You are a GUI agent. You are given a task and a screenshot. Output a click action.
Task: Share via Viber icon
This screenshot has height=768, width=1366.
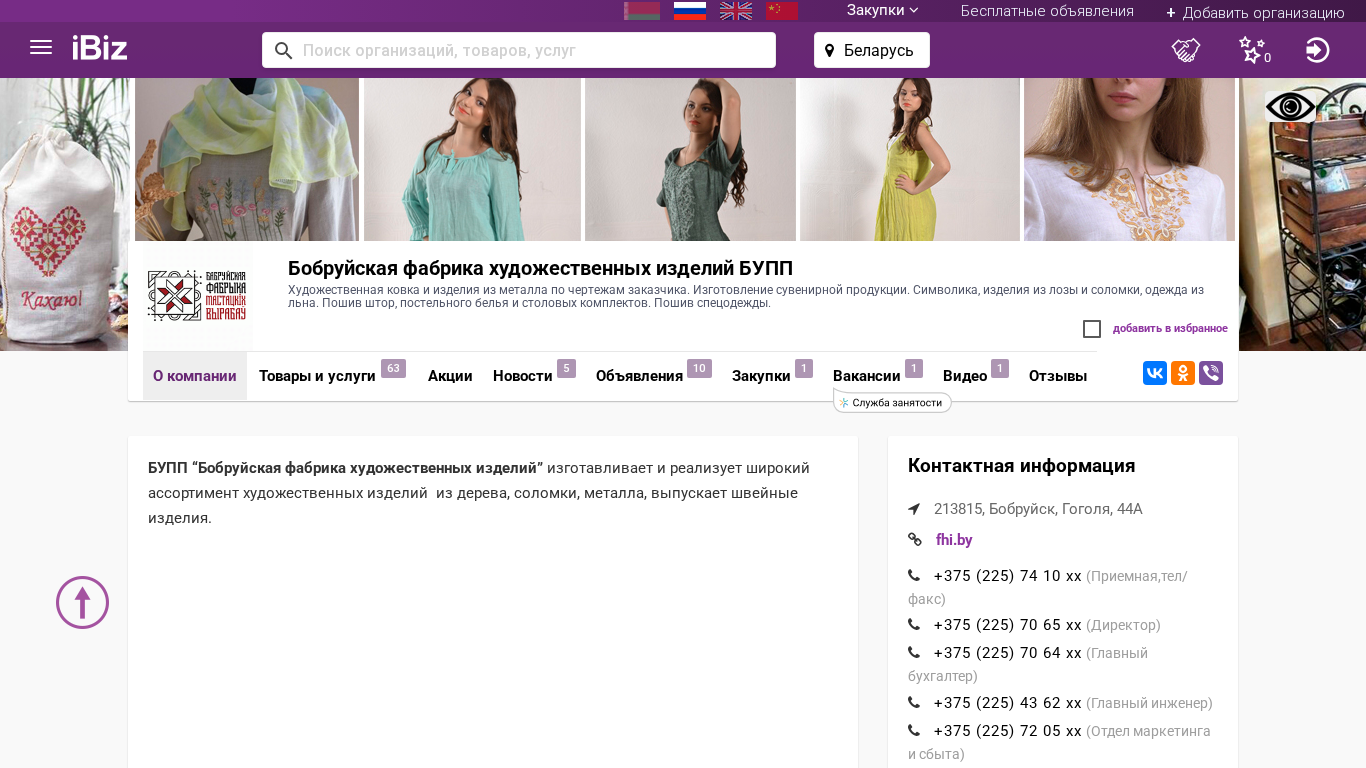(1211, 374)
